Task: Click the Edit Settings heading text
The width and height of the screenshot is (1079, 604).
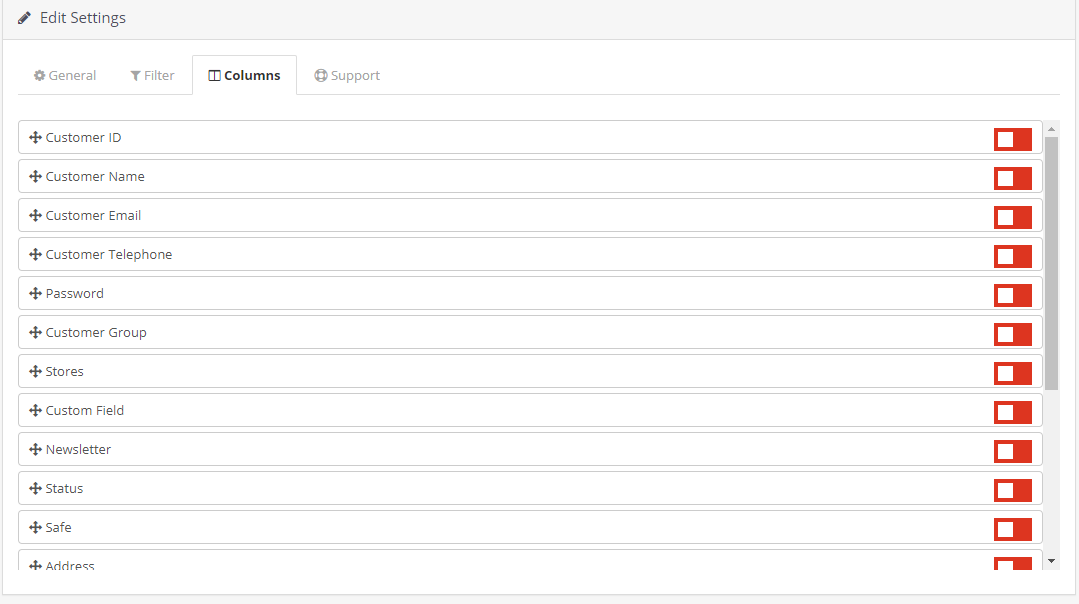Action: (x=83, y=18)
